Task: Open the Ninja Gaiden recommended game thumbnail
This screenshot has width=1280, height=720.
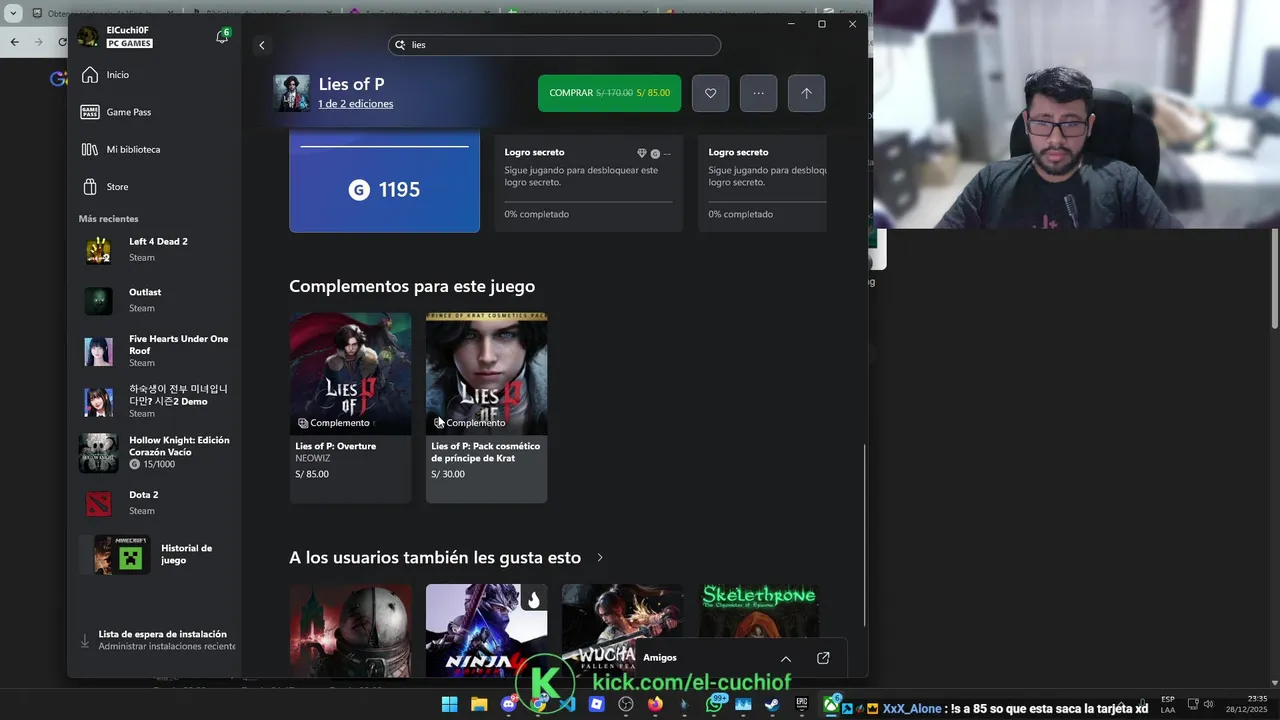Action: 486,630
